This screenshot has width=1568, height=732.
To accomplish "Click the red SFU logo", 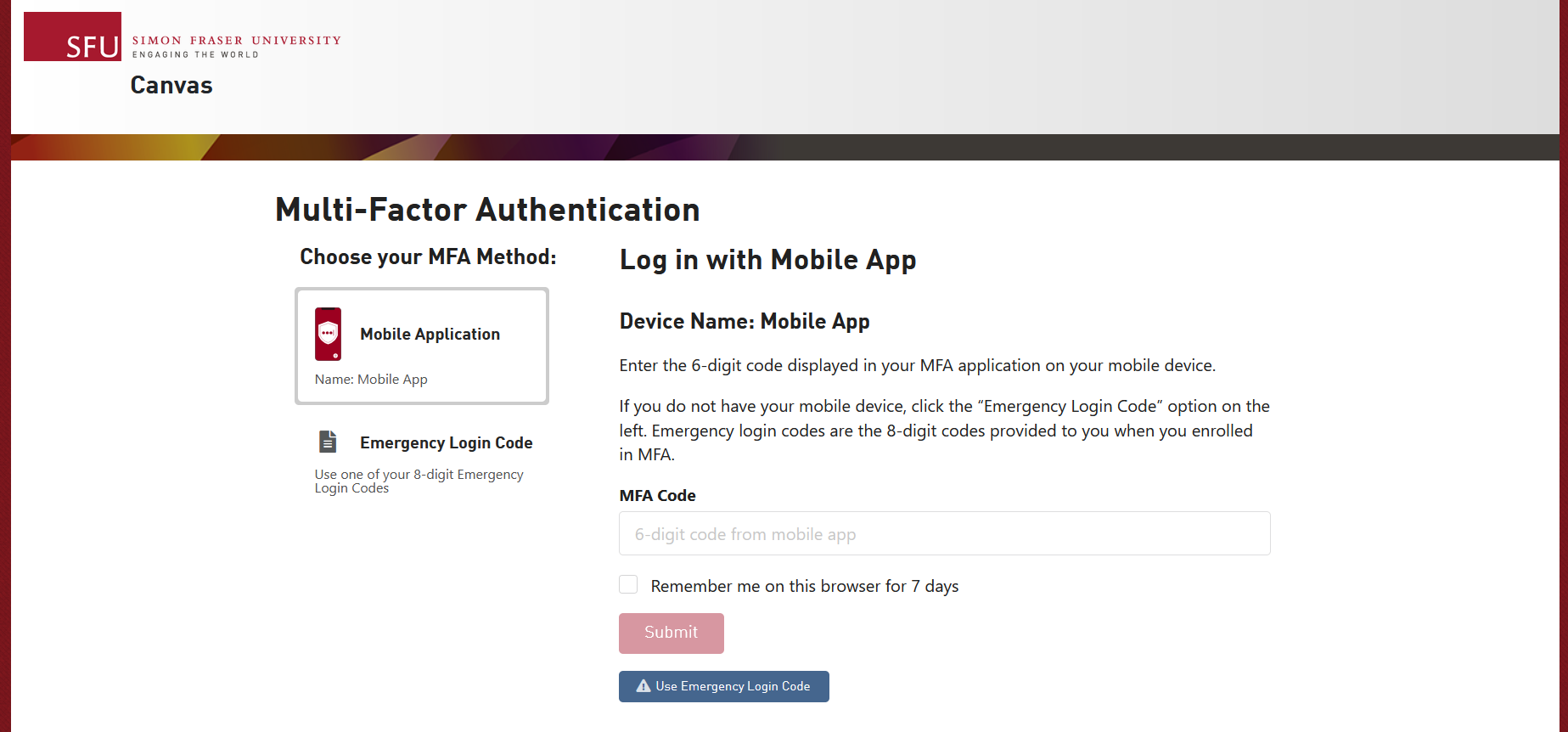I will (x=72, y=37).
